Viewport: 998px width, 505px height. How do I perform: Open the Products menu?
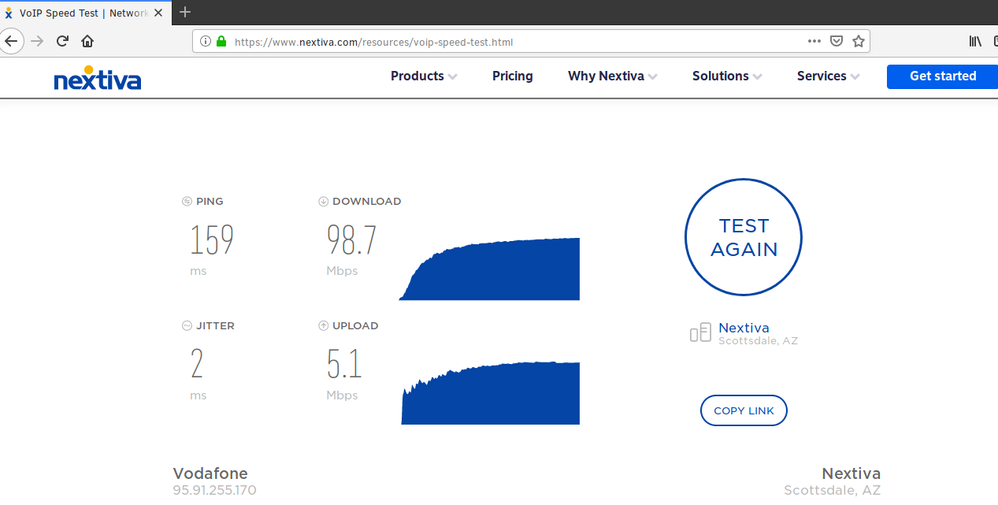[x=417, y=76]
